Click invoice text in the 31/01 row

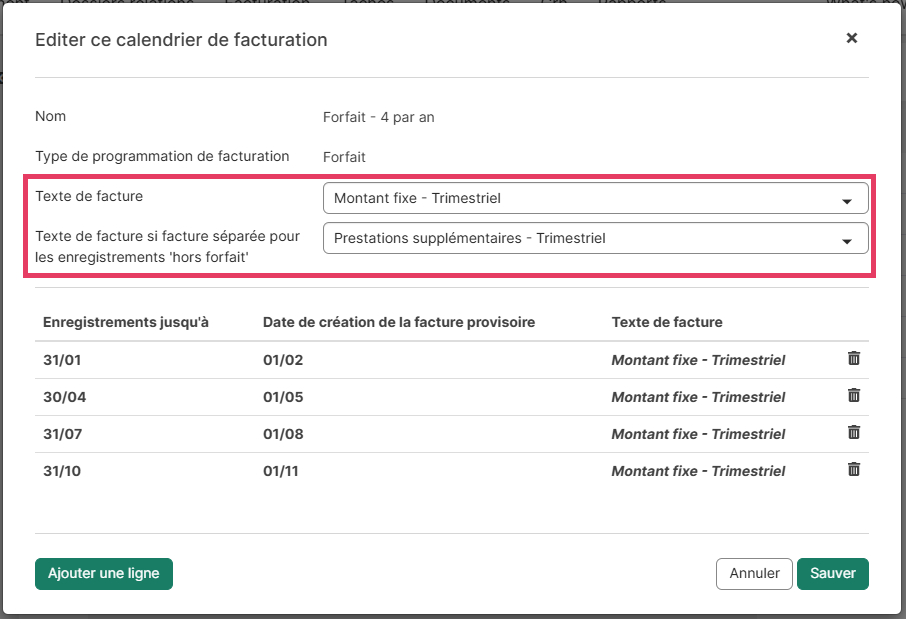(698, 360)
